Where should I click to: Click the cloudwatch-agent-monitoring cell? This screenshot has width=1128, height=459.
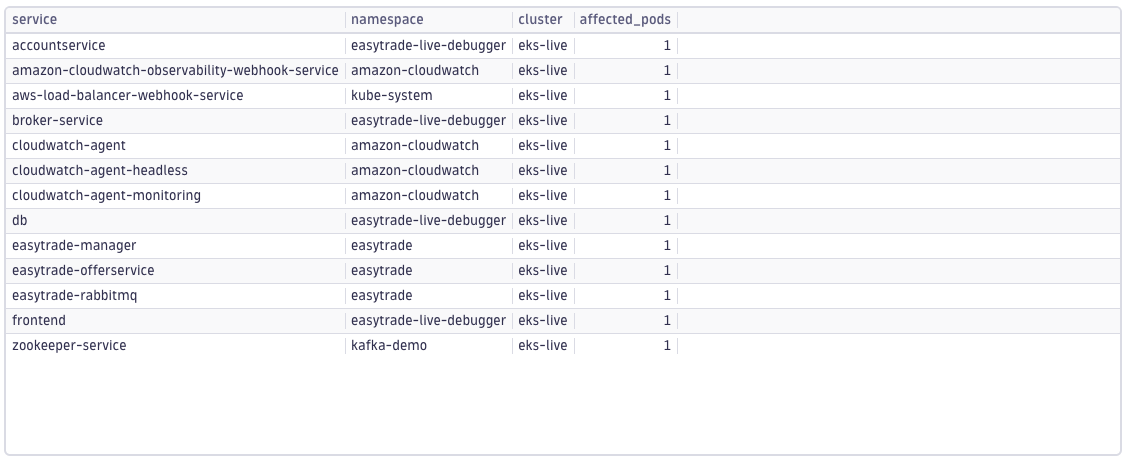click(x=176, y=196)
